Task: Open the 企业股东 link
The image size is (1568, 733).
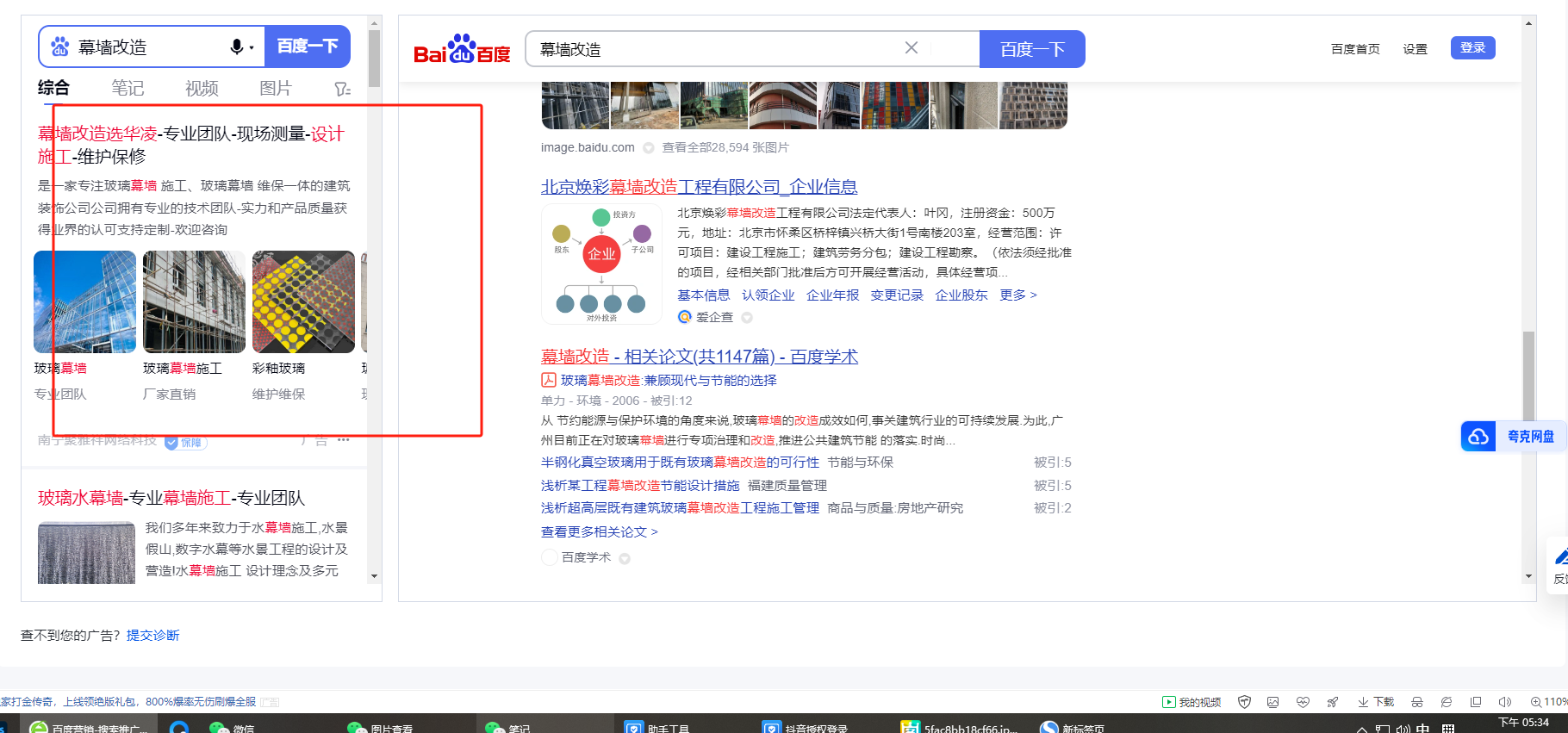Action: point(961,295)
